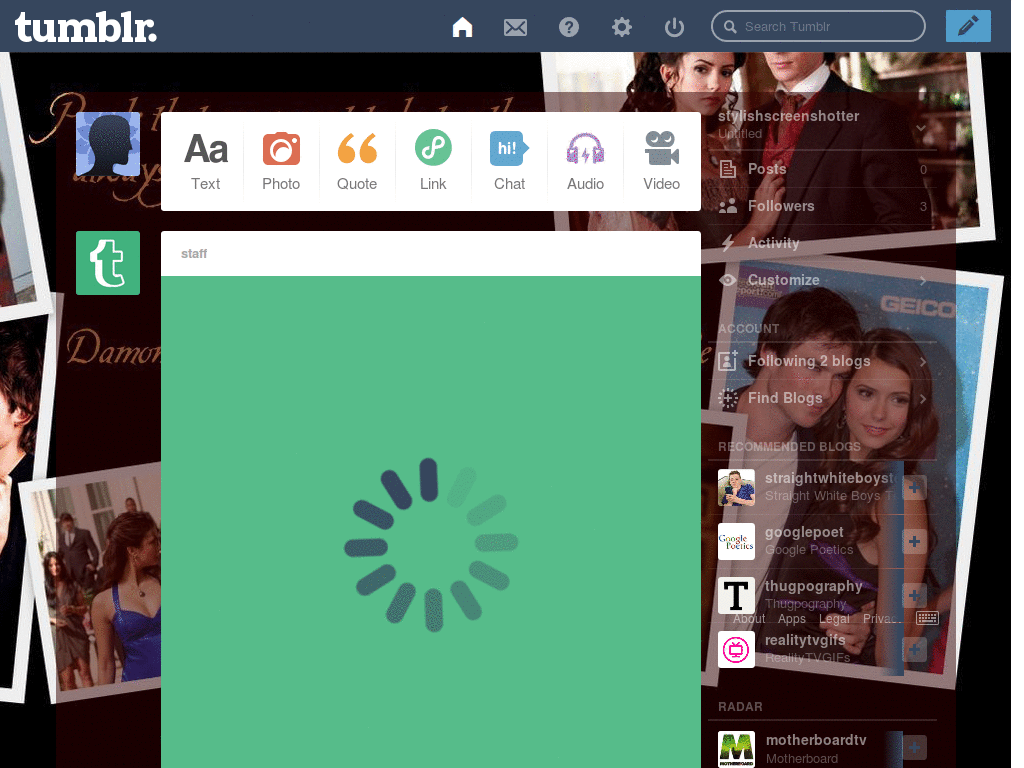Create a new Video post
The image size is (1024, 768).
(x=662, y=161)
